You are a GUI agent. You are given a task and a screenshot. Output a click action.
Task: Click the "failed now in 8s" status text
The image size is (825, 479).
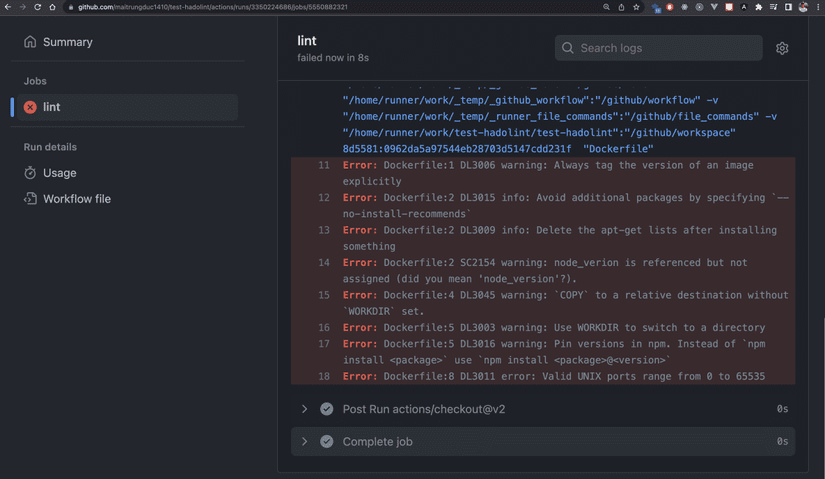pos(333,58)
